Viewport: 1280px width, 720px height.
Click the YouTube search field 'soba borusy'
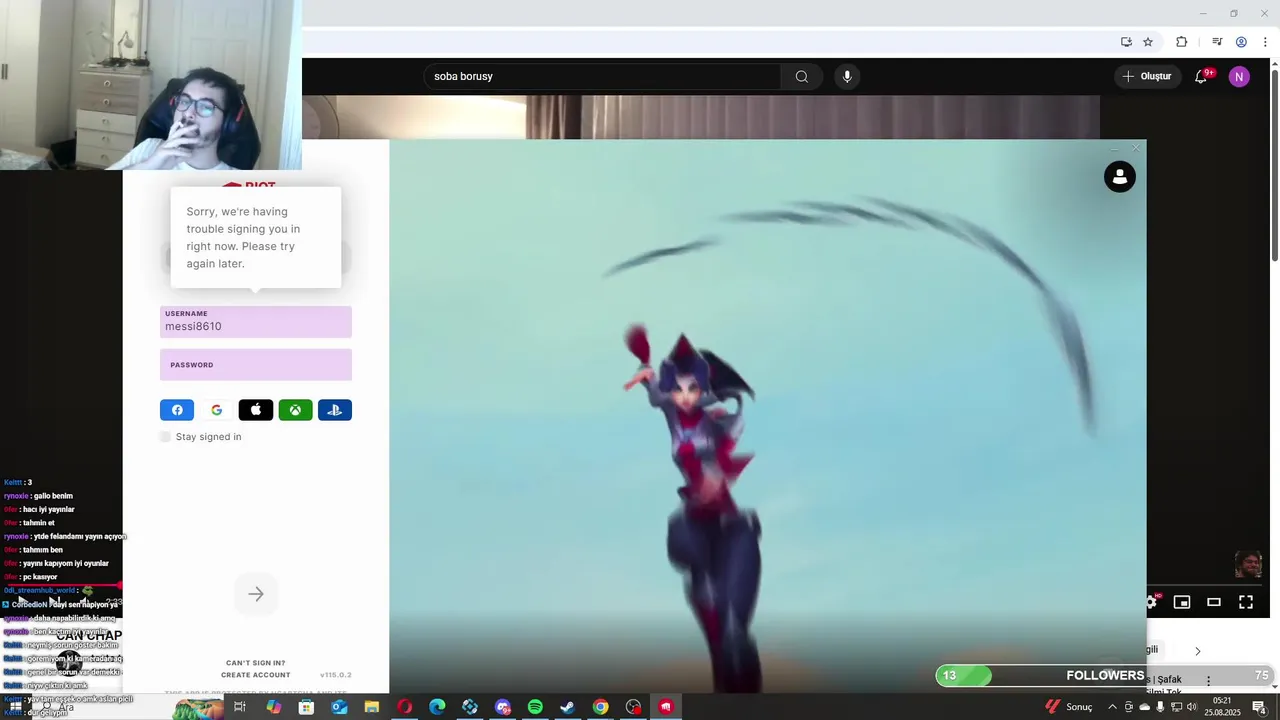coord(601,76)
